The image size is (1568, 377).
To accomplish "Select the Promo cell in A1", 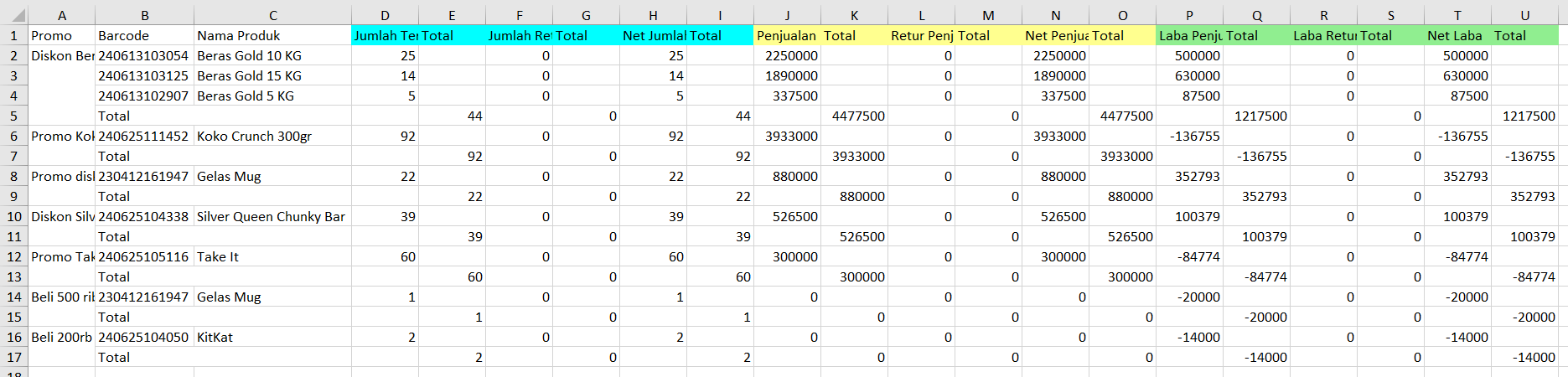I will coord(52,35).
